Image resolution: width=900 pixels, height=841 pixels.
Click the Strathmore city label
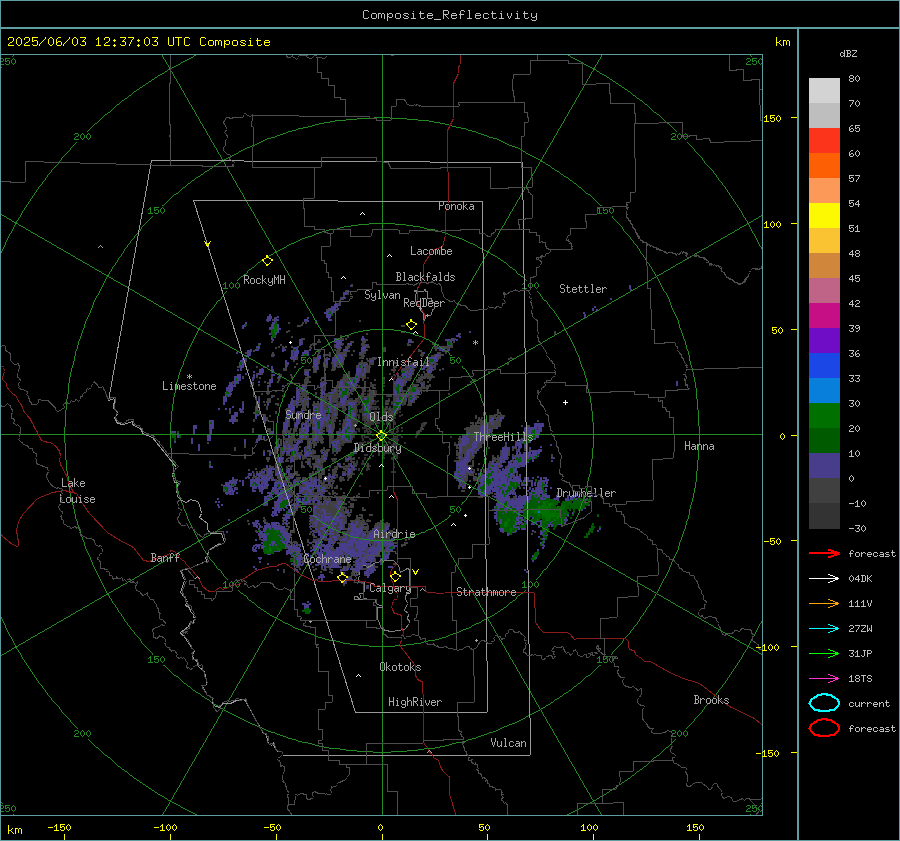pos(486,592)
